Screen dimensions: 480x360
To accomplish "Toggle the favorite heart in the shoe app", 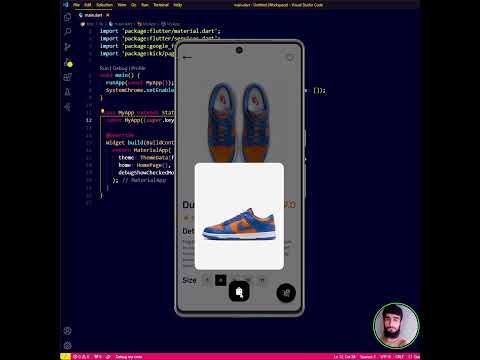I will pyautogui.click(x=290, y=58).
